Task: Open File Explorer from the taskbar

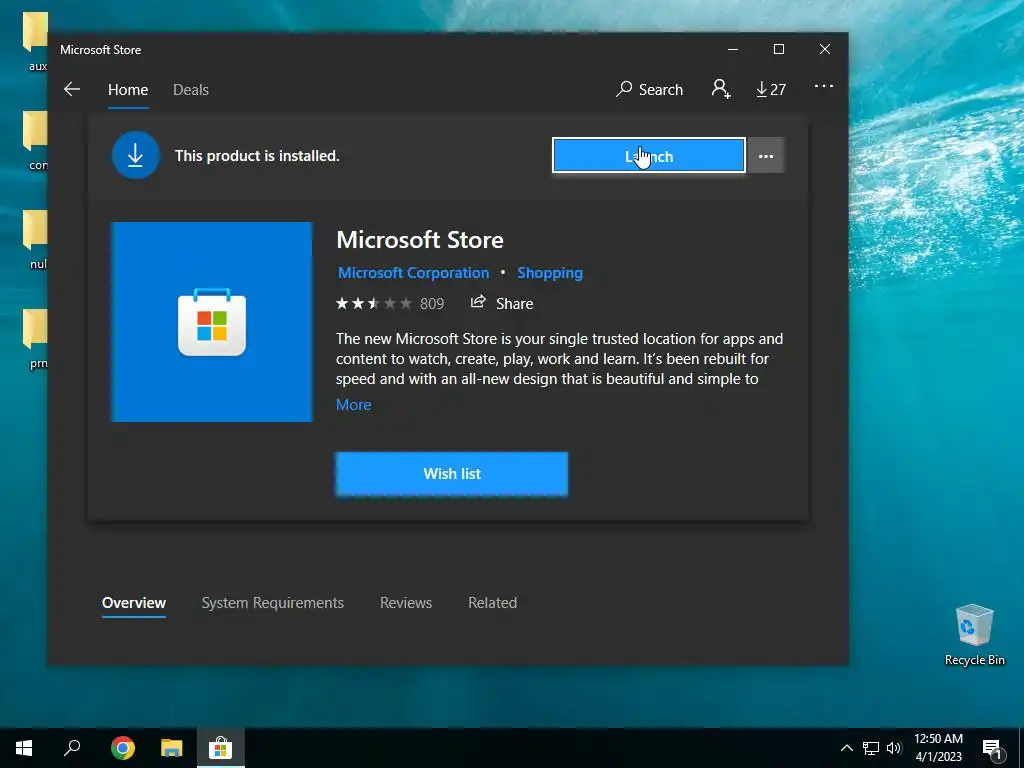Action: [172, 748]
